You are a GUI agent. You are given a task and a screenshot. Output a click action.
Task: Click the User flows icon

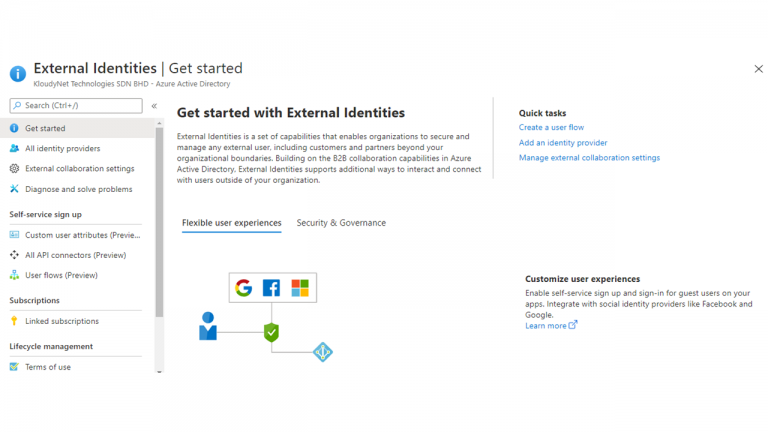coord(14,275)
